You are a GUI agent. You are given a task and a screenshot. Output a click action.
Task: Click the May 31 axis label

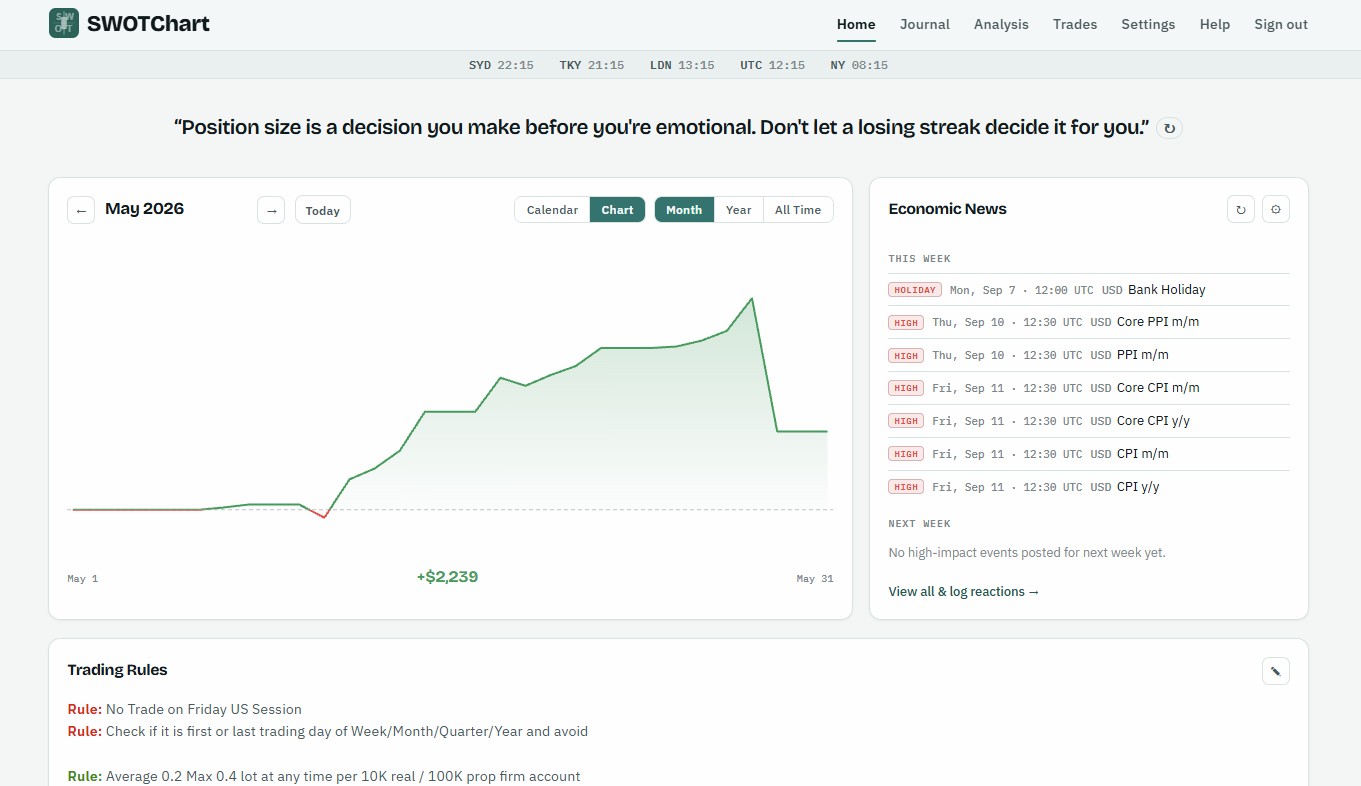tap(815, 579)
